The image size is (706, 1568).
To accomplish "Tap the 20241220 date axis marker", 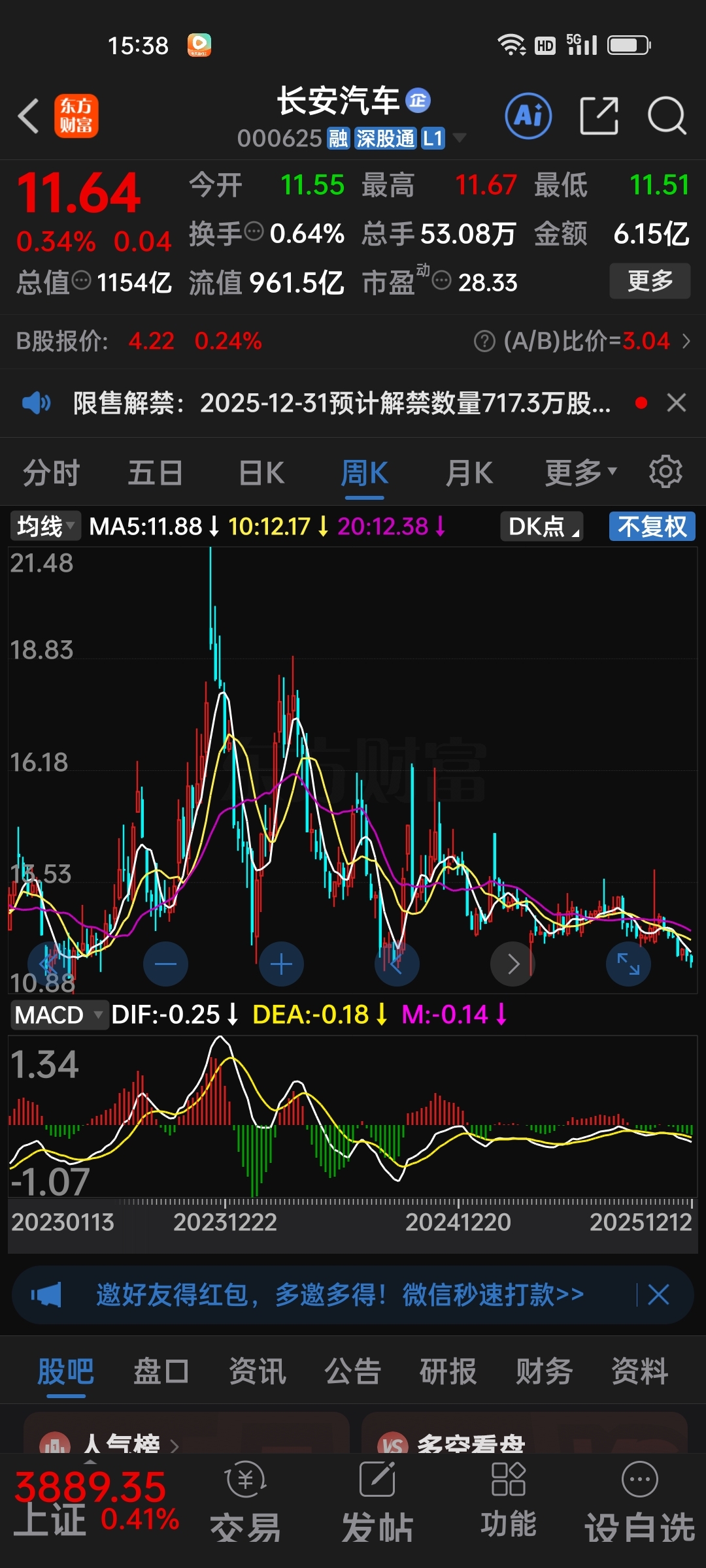I will click(458, 1222).
